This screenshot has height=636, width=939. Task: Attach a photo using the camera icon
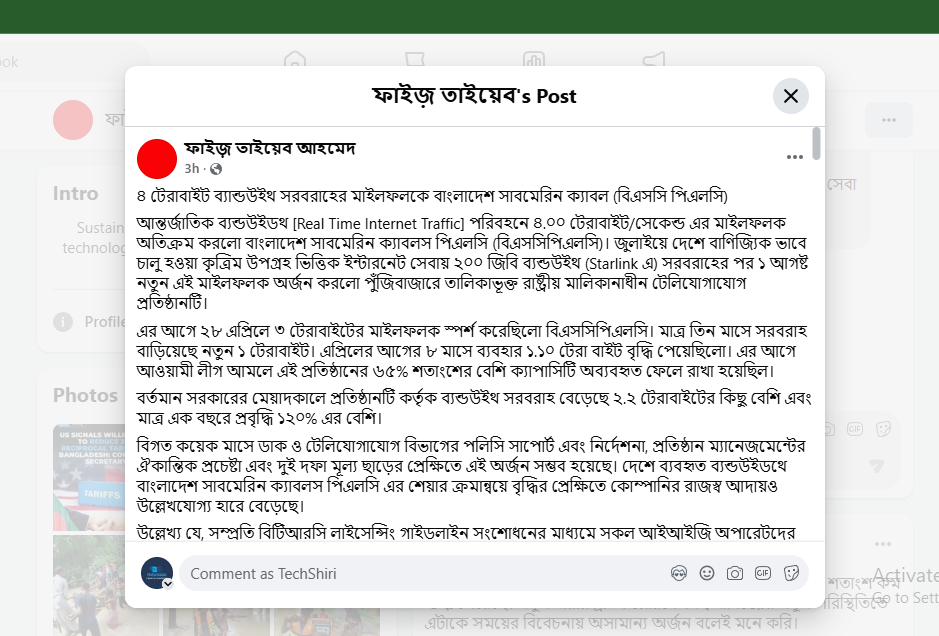(x=735, y=573)
